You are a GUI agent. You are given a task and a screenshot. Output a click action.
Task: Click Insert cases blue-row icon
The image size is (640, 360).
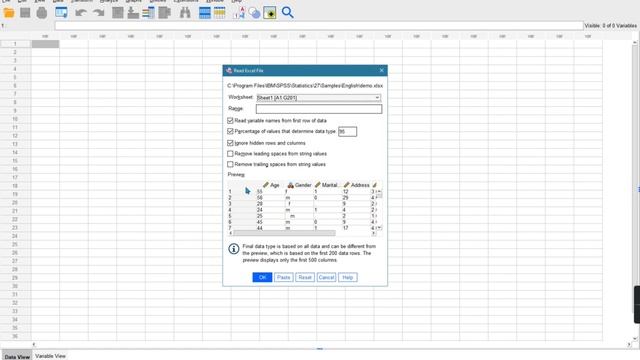click(x=204, y=13)
